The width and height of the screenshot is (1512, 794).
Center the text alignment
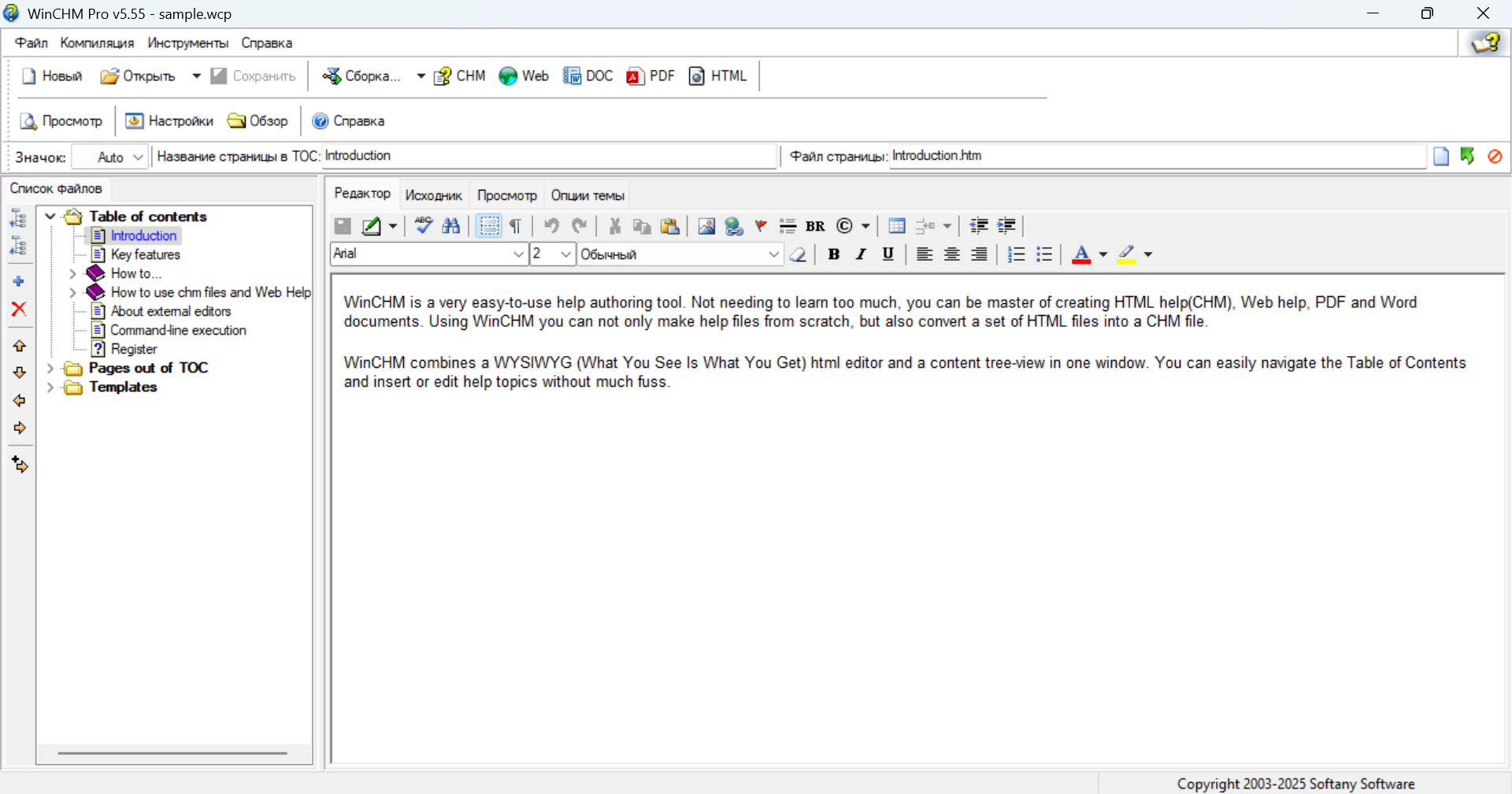coord(952,254)
